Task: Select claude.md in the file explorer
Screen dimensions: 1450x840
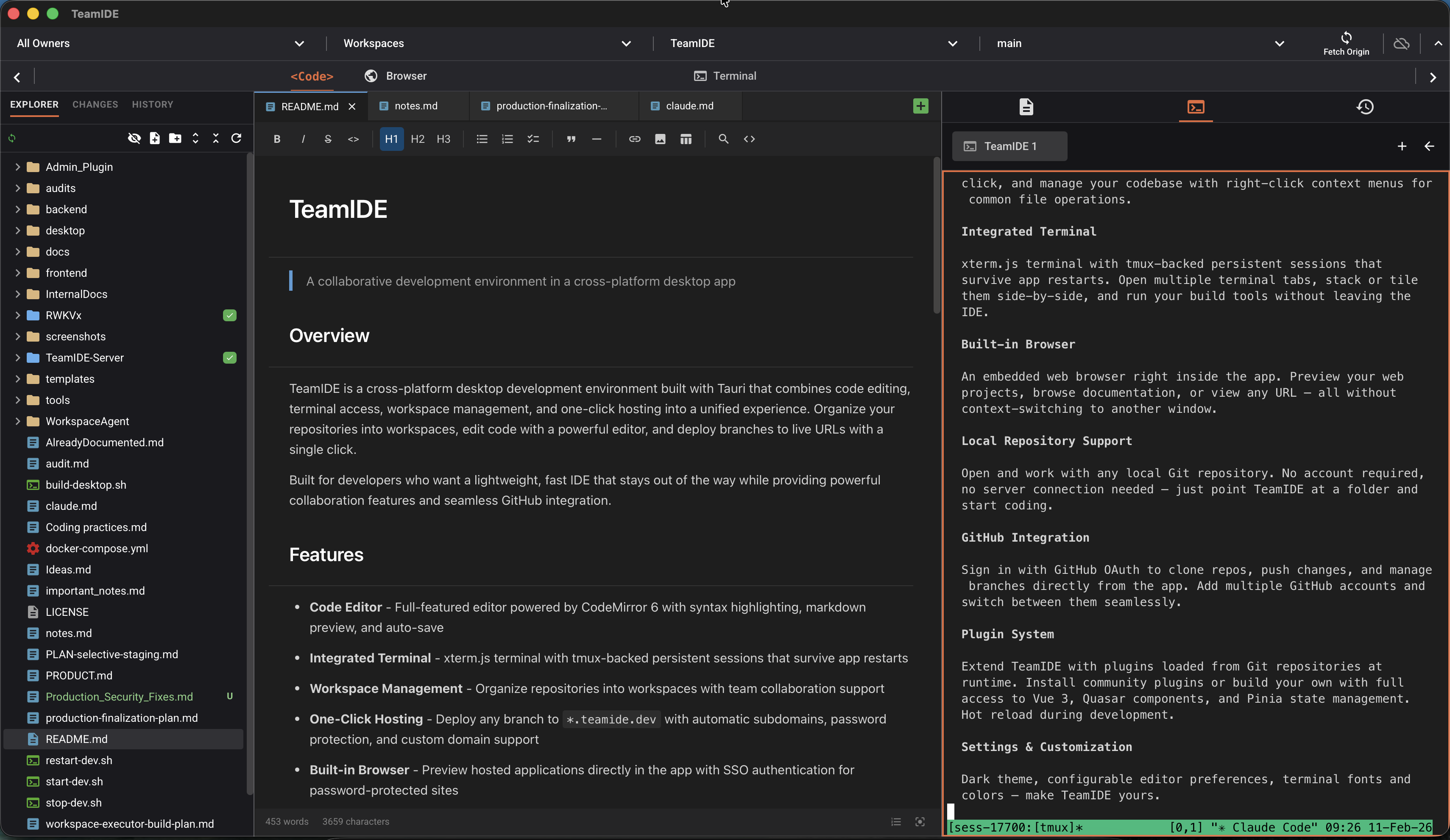Action: pyautogui.click(x=71, y=506)
